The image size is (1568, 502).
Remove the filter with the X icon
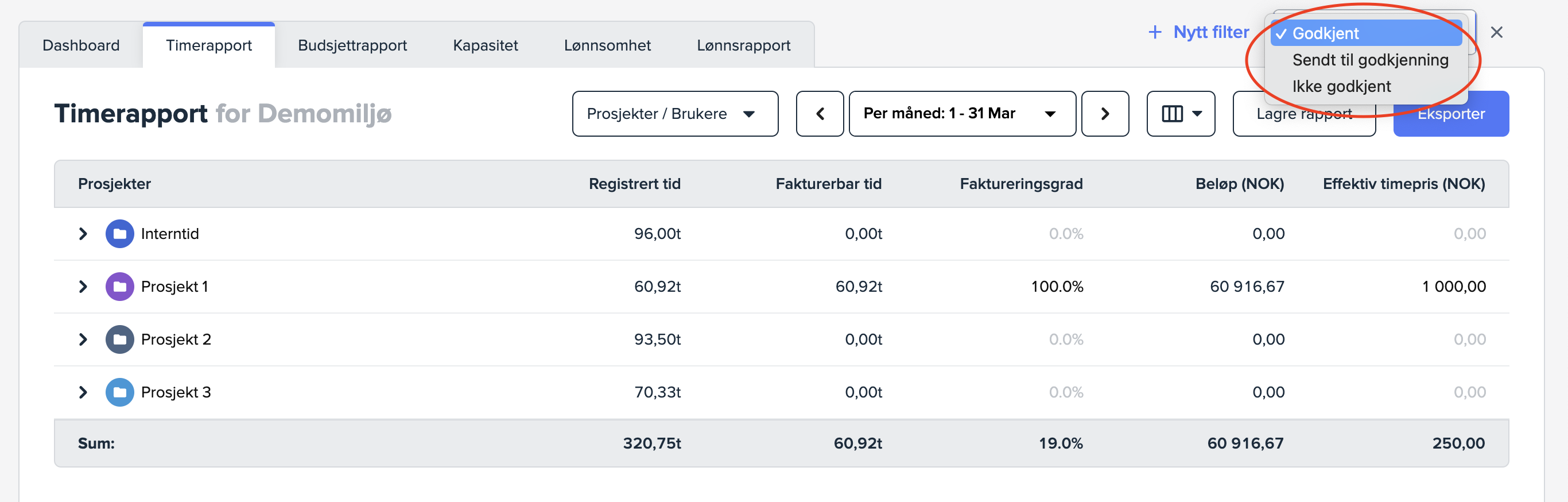(1496, 32)
